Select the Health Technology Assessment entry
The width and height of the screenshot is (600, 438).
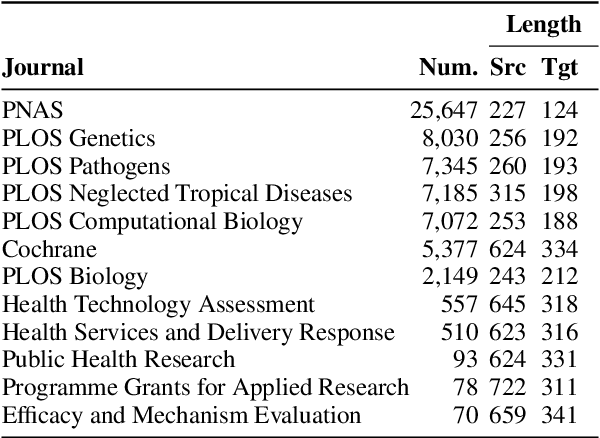tap(158, 304)
